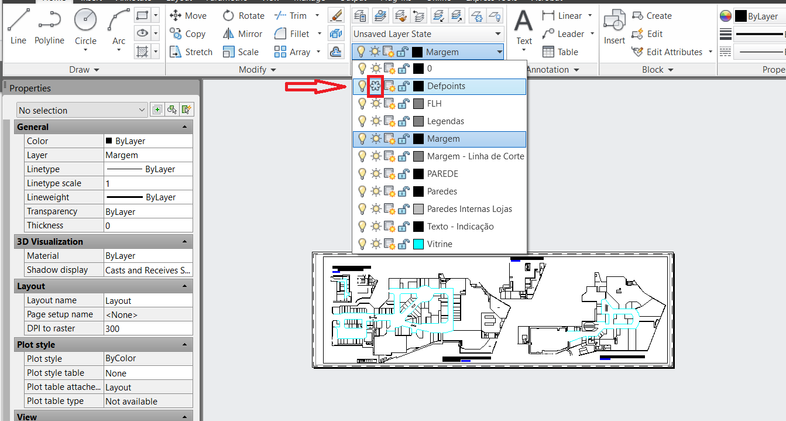Select the Circle tool icon
Viewport: 786px width, 421px height.
pyautogui.click(x=85, y=21)
